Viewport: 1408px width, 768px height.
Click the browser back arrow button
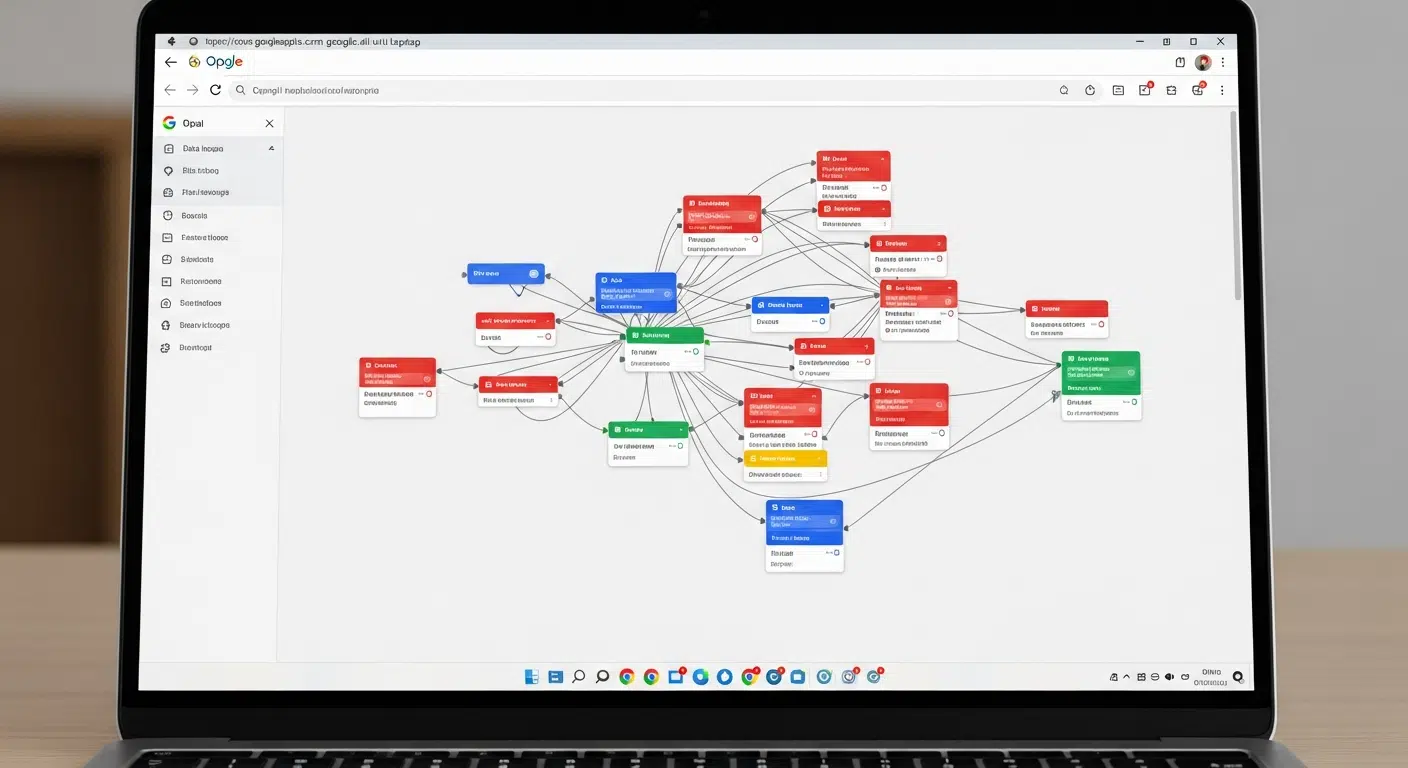170,89
